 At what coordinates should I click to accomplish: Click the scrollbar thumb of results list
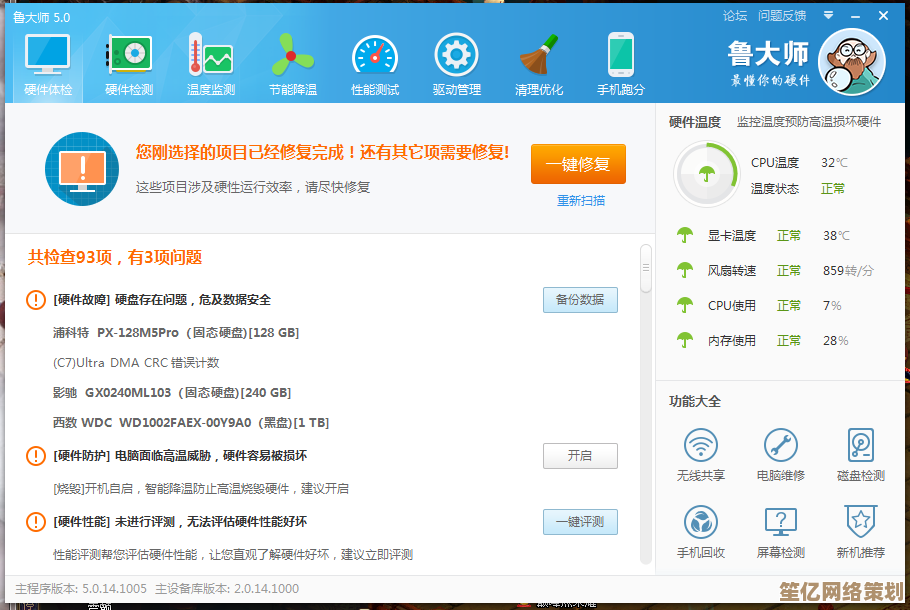(x=645, y=268)
